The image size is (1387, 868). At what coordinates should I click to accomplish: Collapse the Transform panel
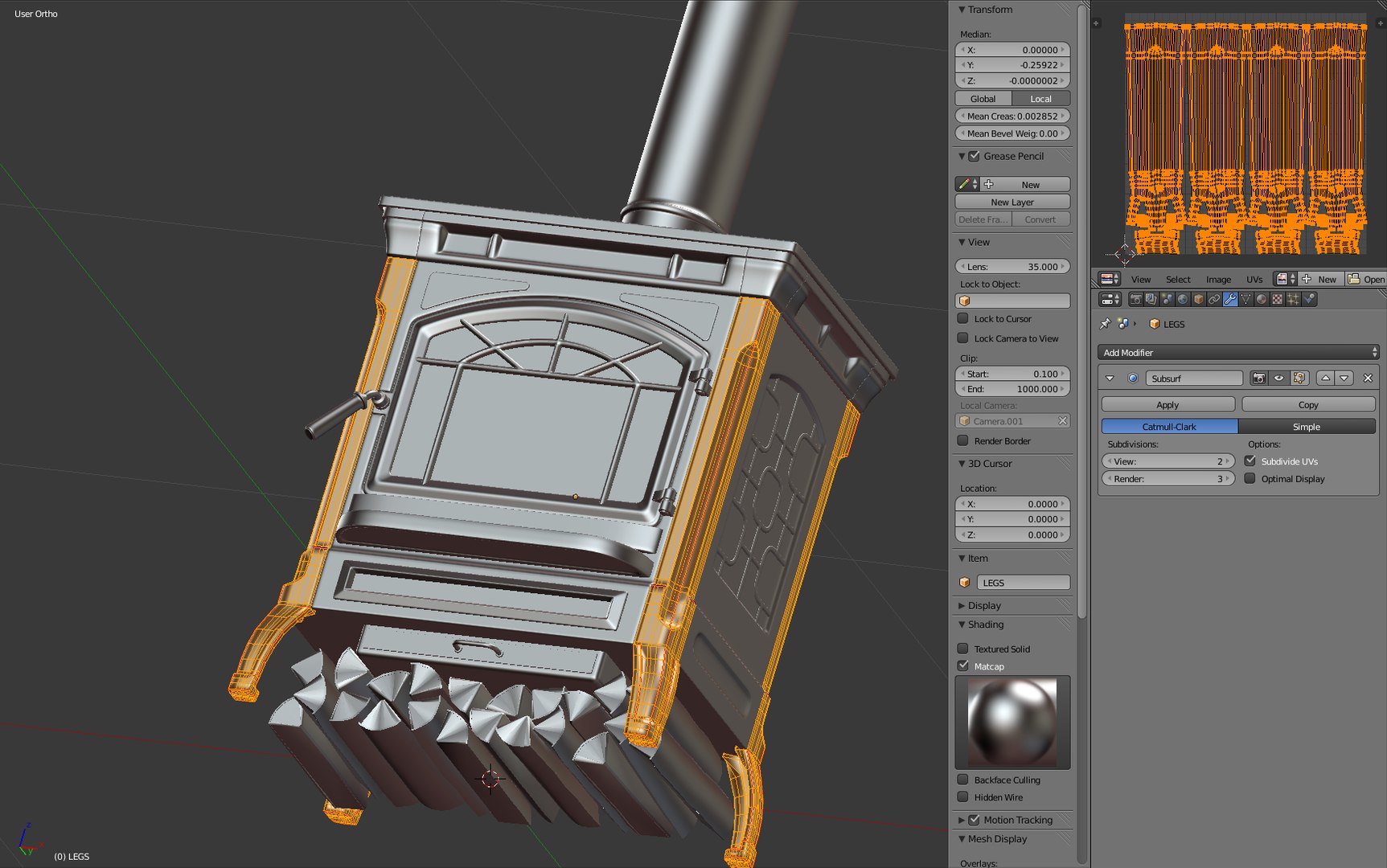pos(962,10)
